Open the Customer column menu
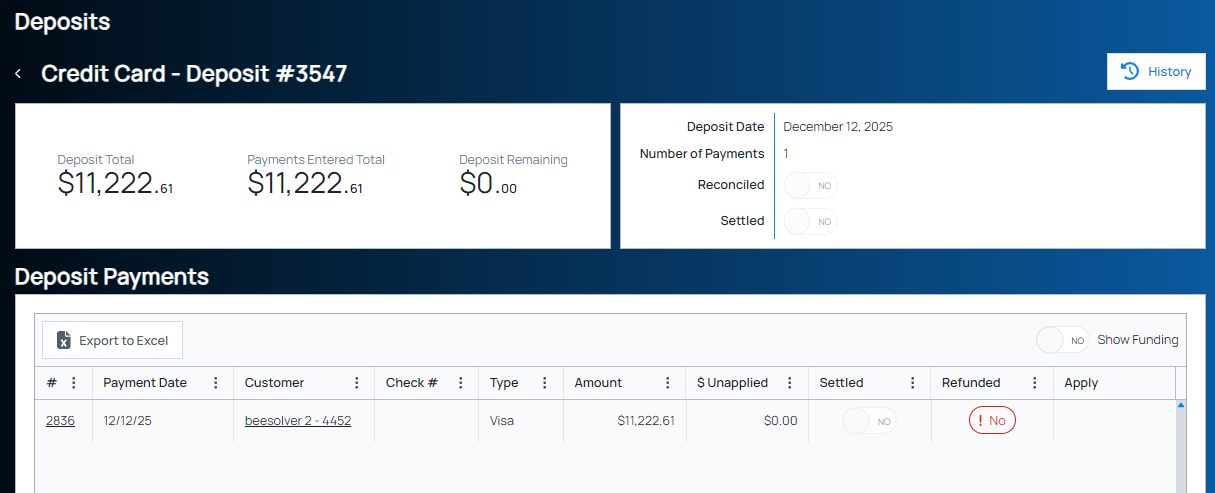The width and height of the screenshot is (1215, 493). [x=357, y=383]
